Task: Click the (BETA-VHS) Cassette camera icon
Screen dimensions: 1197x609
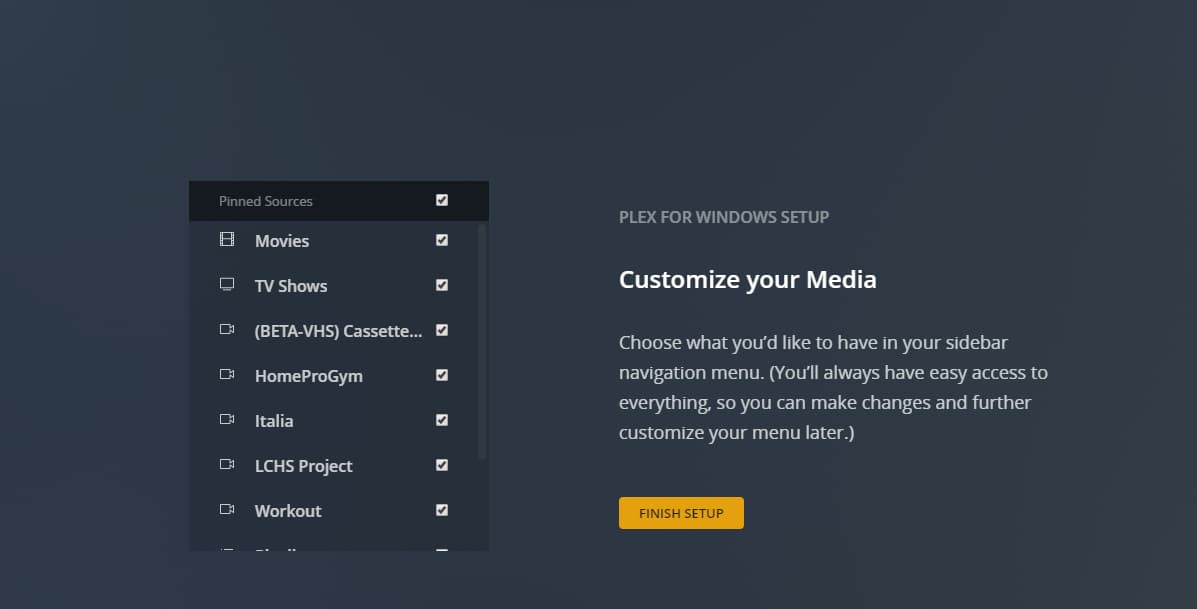Action: click(227, 330)
